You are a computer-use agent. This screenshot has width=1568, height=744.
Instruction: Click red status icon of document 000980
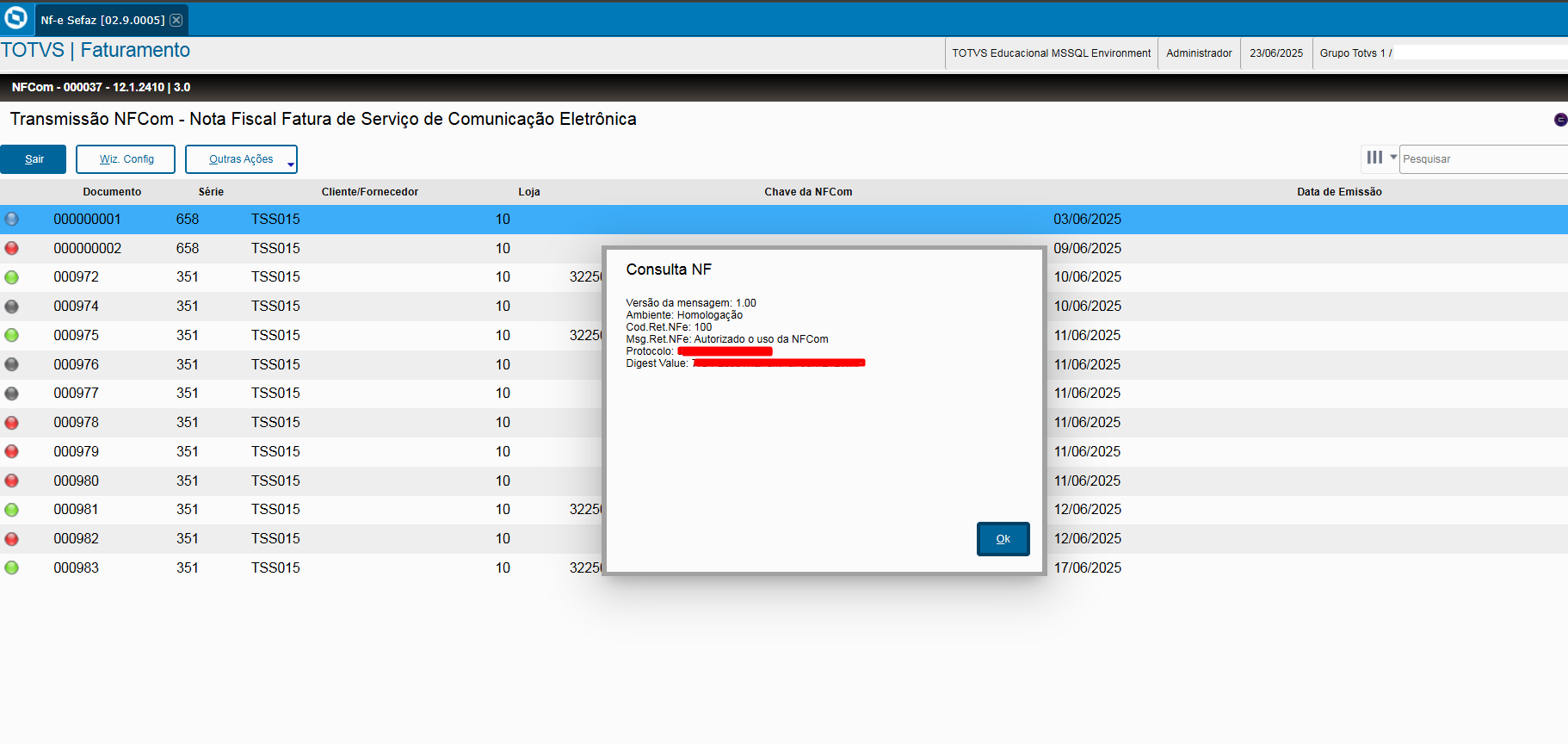[x=11, y=480]
